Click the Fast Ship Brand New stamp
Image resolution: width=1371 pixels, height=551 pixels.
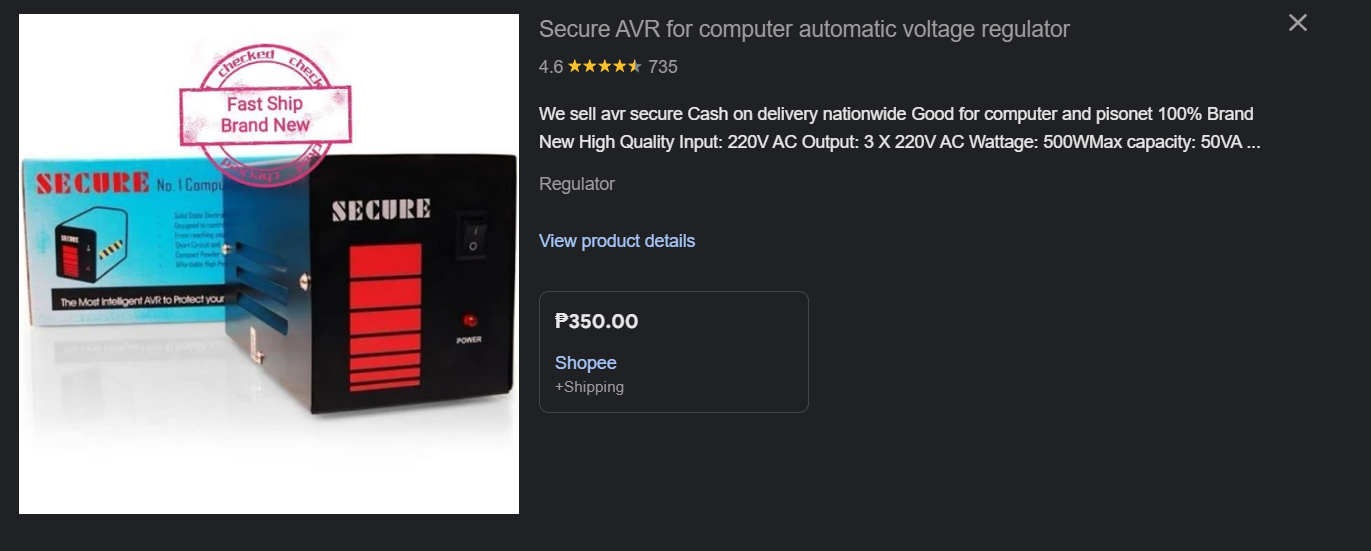[265, 113]
